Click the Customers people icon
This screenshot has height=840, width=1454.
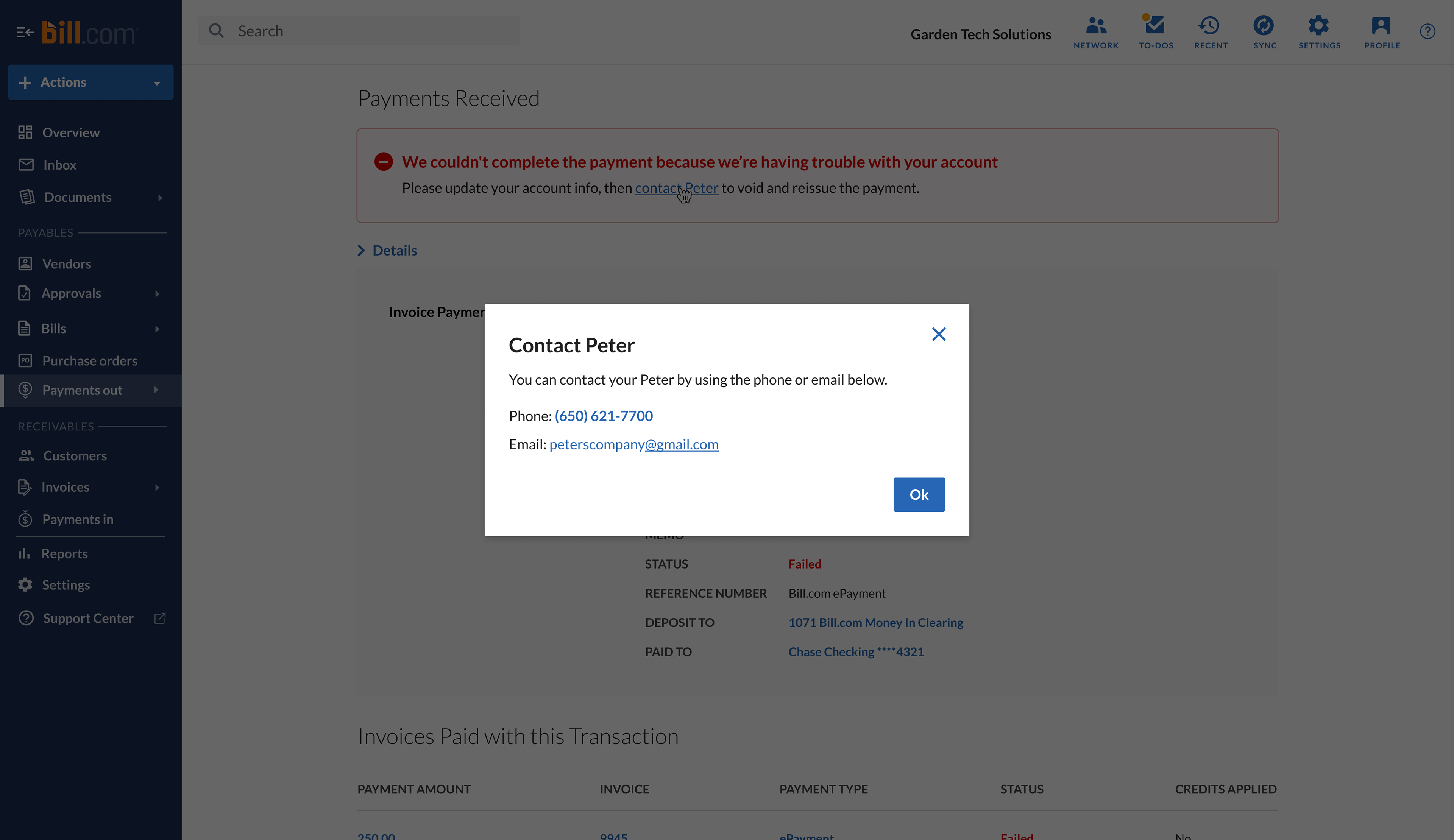(26, 455)
